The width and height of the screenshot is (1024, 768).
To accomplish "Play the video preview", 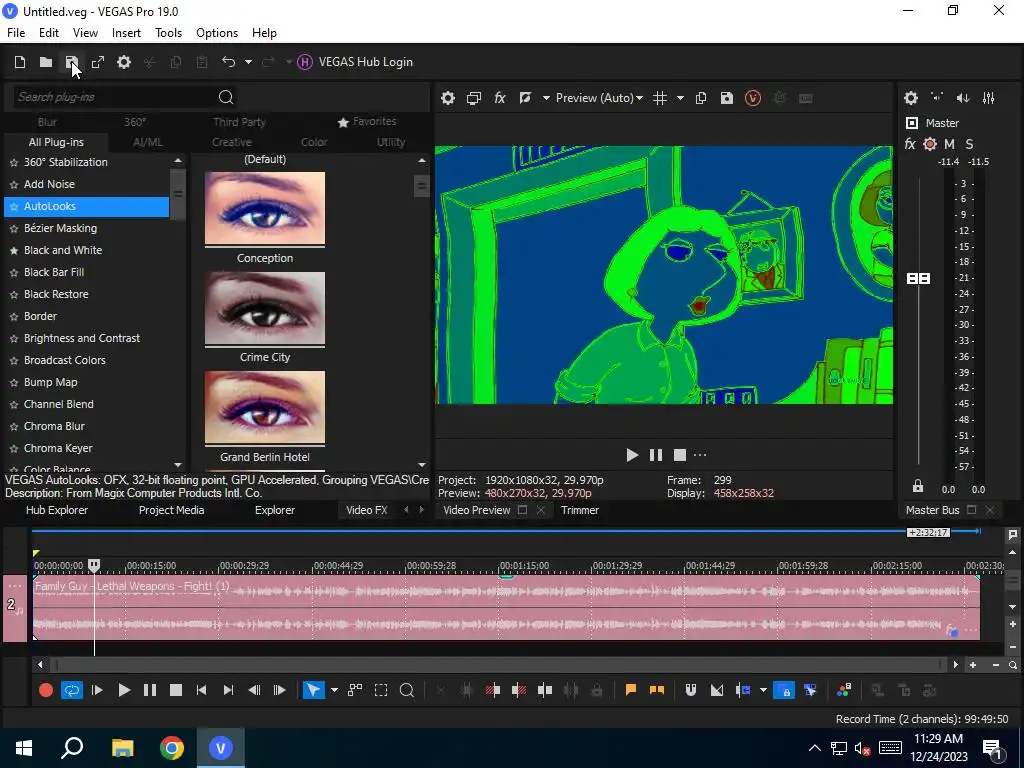I will (632, 455).
